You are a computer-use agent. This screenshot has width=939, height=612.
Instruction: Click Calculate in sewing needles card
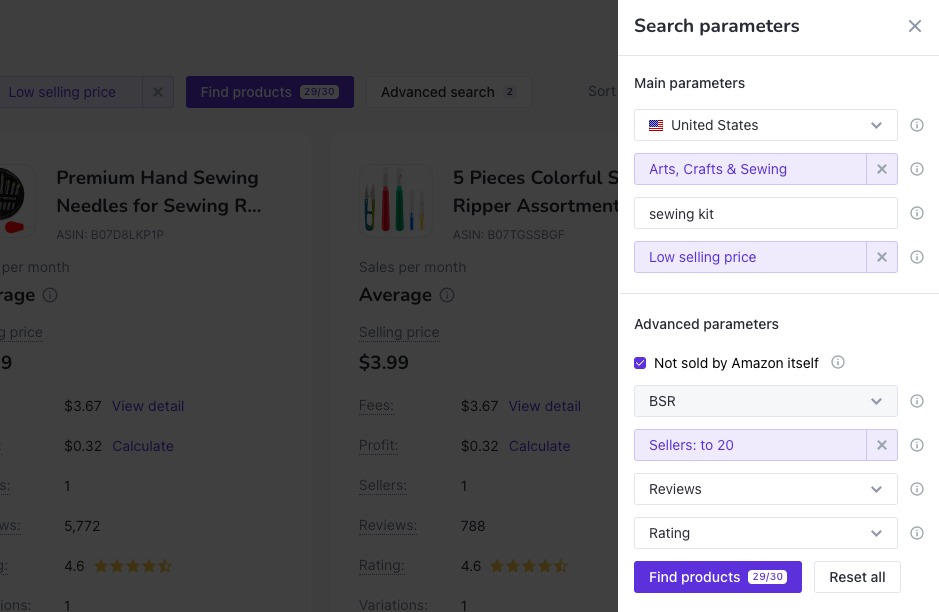coord(143,446)
